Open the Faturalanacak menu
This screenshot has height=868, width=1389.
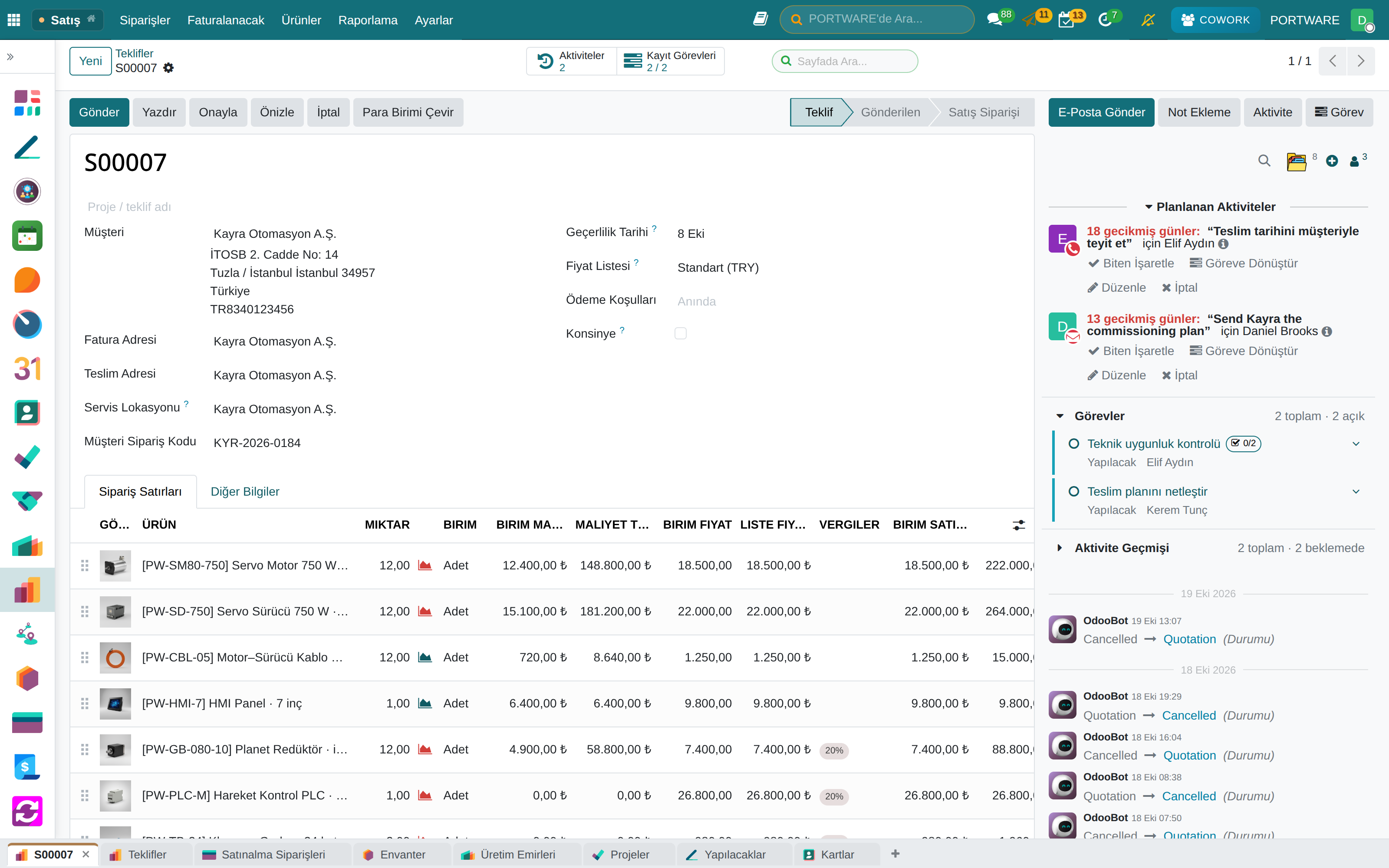pos(226,20)
